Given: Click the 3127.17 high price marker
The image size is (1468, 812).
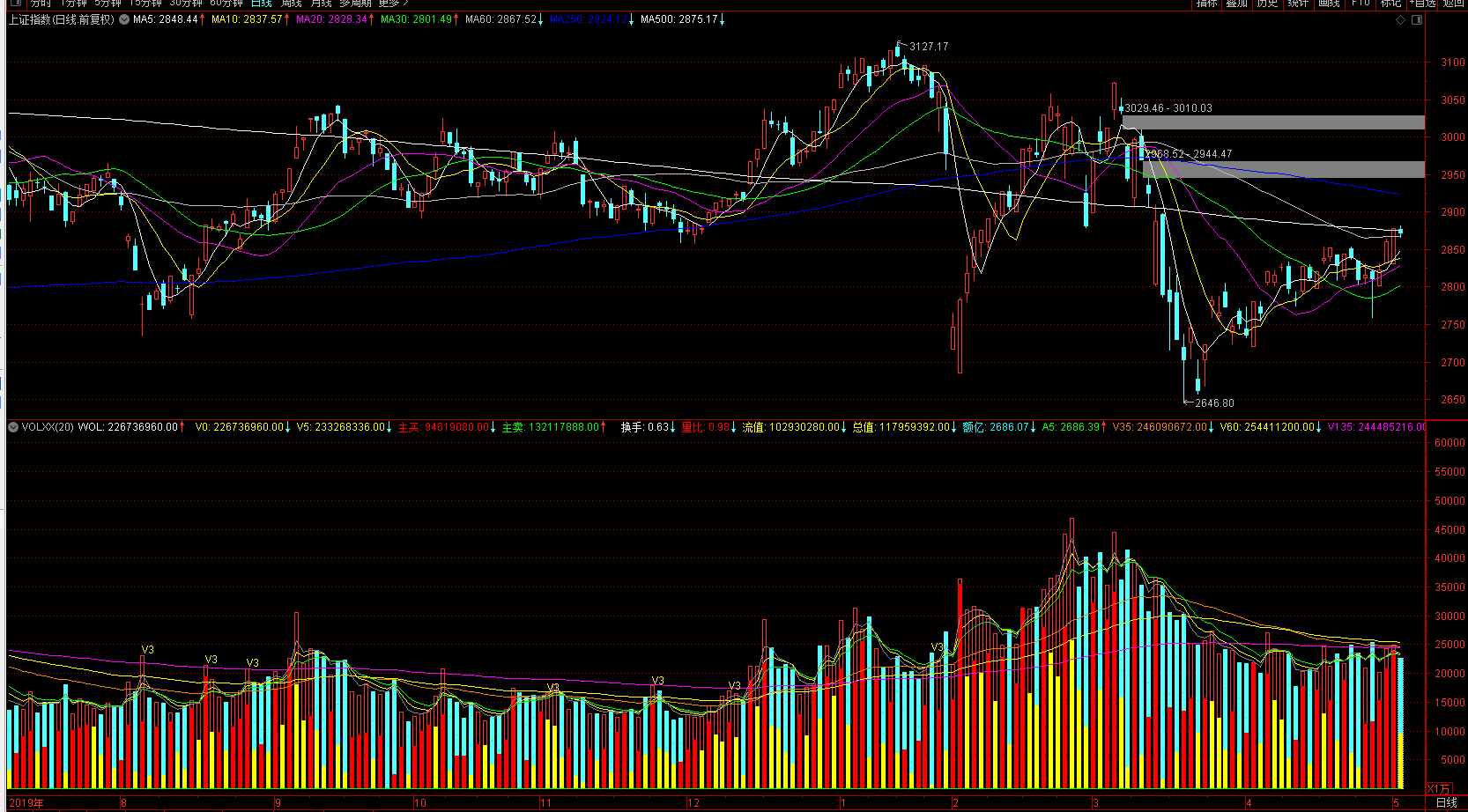Looking at the screenshot, I should [x=929, y=47].
